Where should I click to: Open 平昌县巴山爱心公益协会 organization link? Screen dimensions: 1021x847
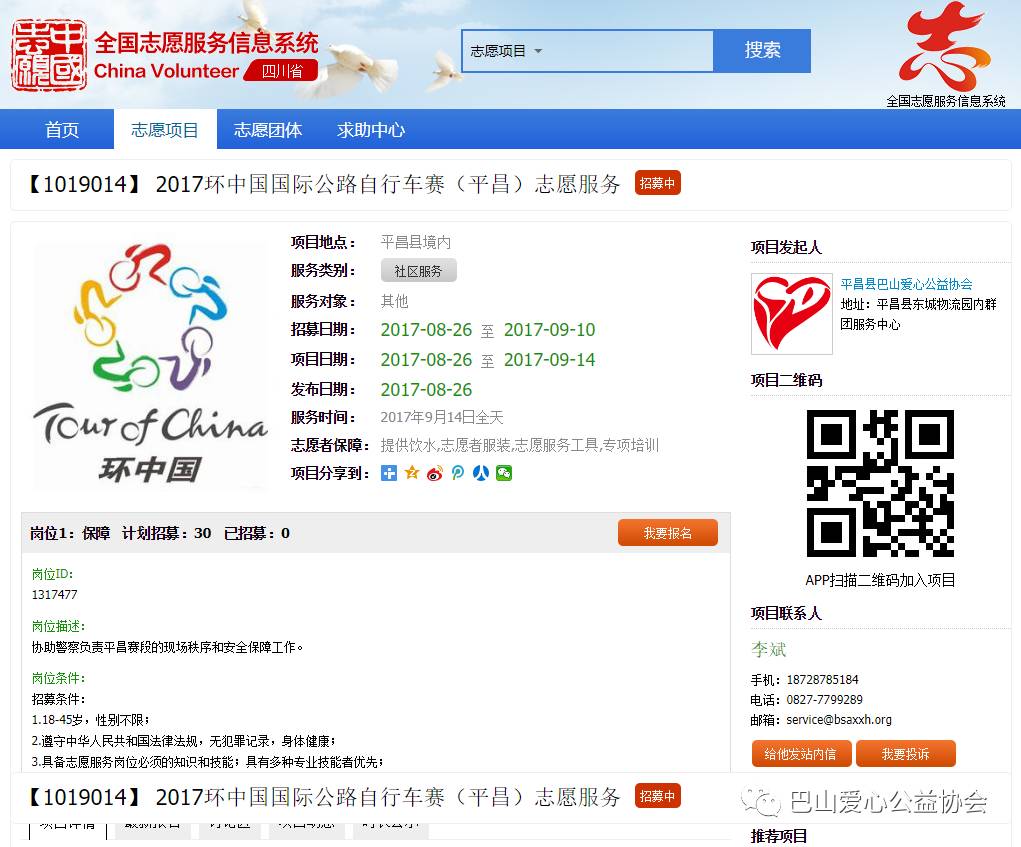[906, 284]
